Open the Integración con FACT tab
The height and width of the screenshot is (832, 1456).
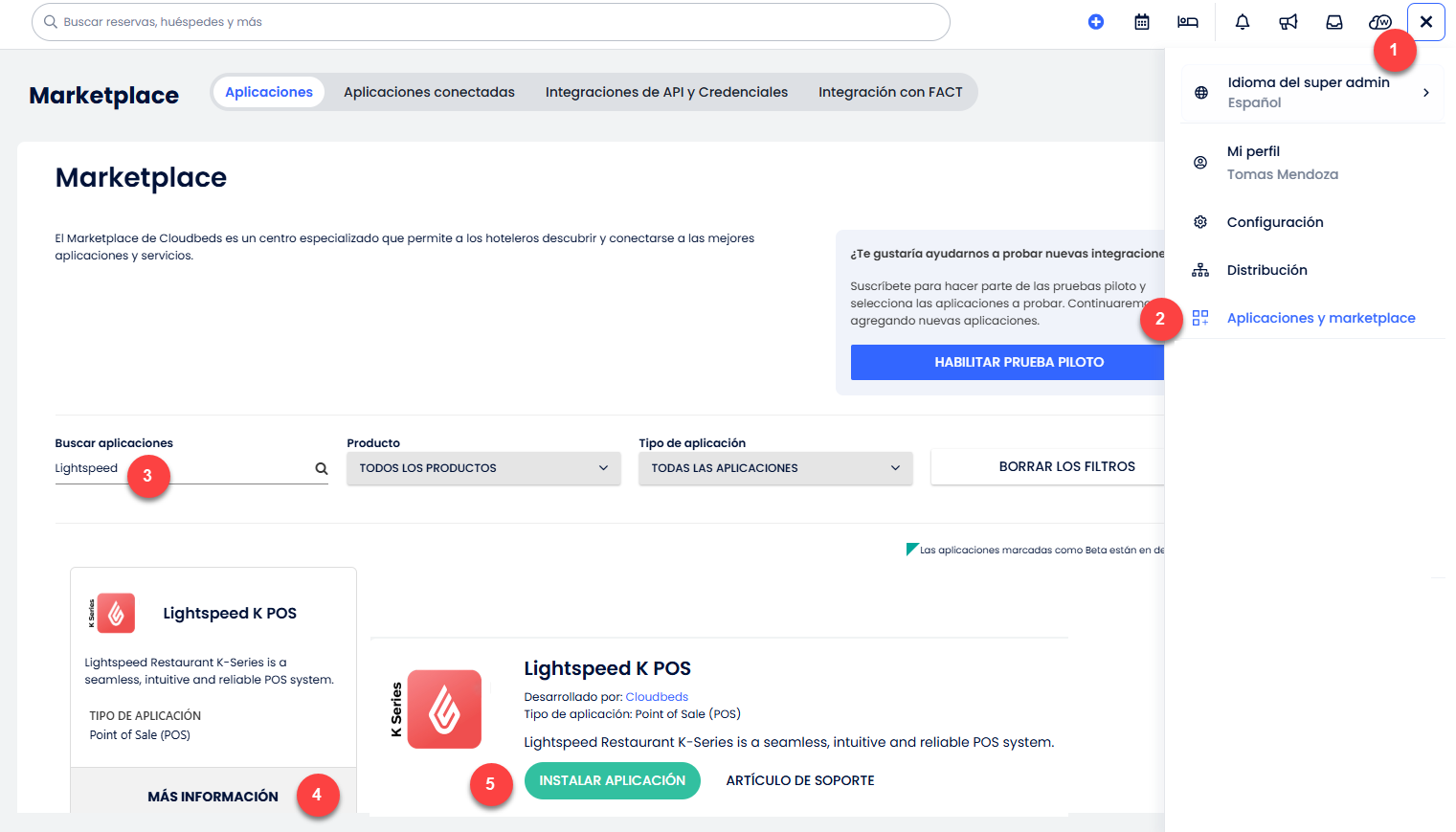890,92
